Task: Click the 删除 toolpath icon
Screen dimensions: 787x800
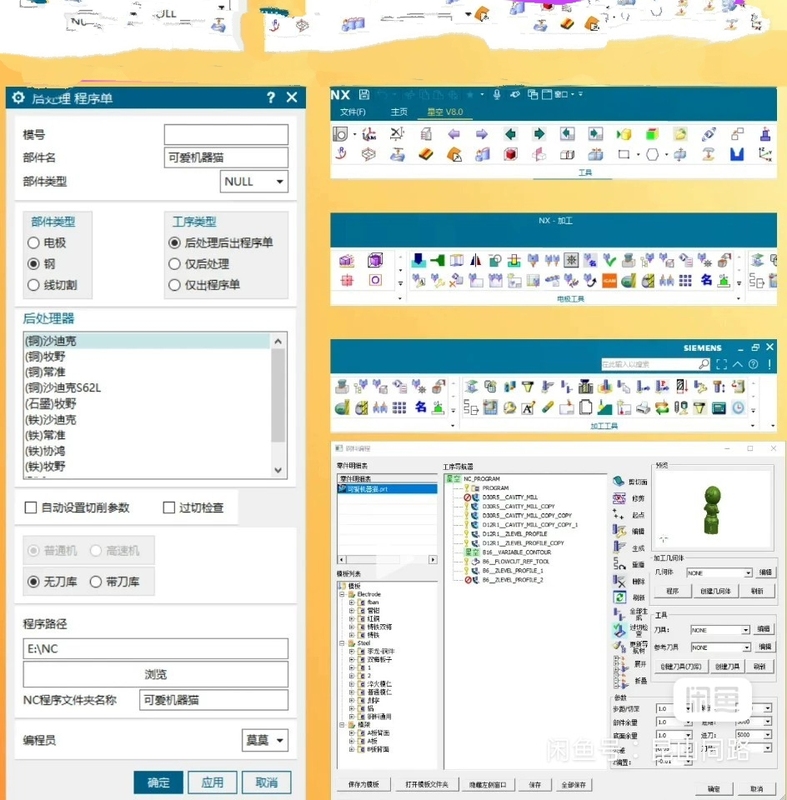Action: click(x=619, y=581)
